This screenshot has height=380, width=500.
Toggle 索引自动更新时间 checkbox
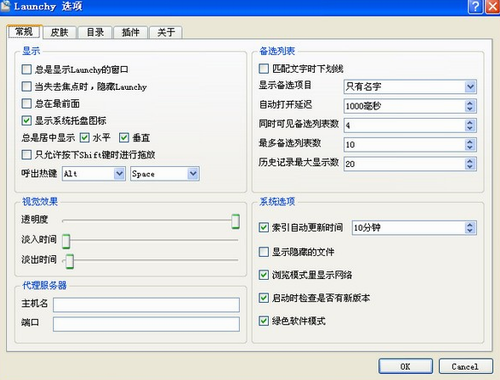[264, 228]
